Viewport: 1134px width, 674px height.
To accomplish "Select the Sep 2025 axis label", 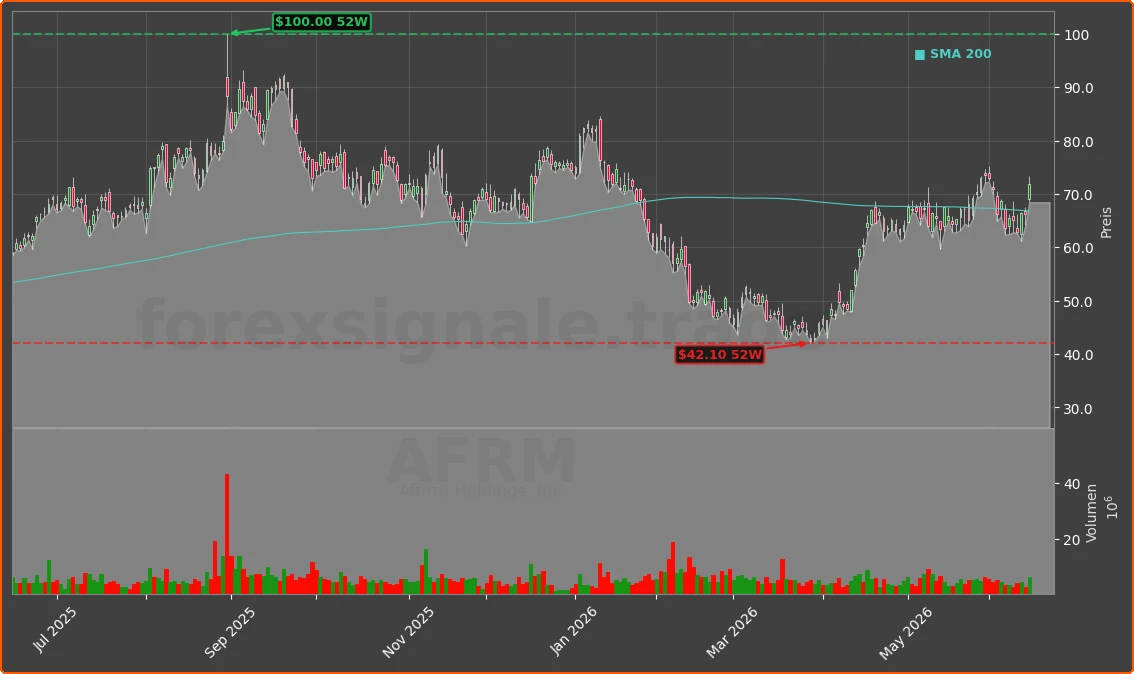I will pos(229,632).
